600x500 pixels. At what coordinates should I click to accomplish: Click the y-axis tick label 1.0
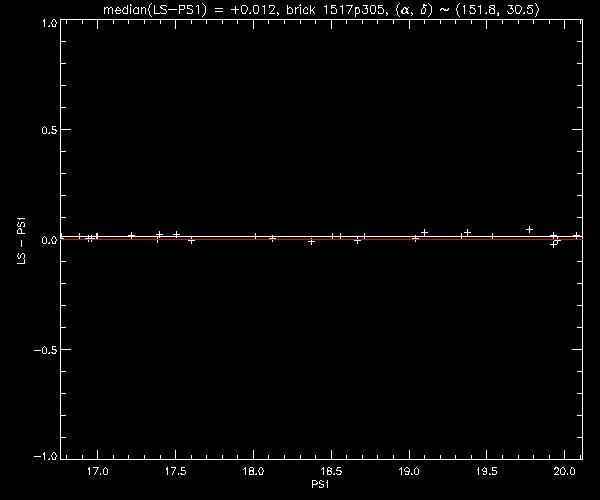tap(49, 23)
